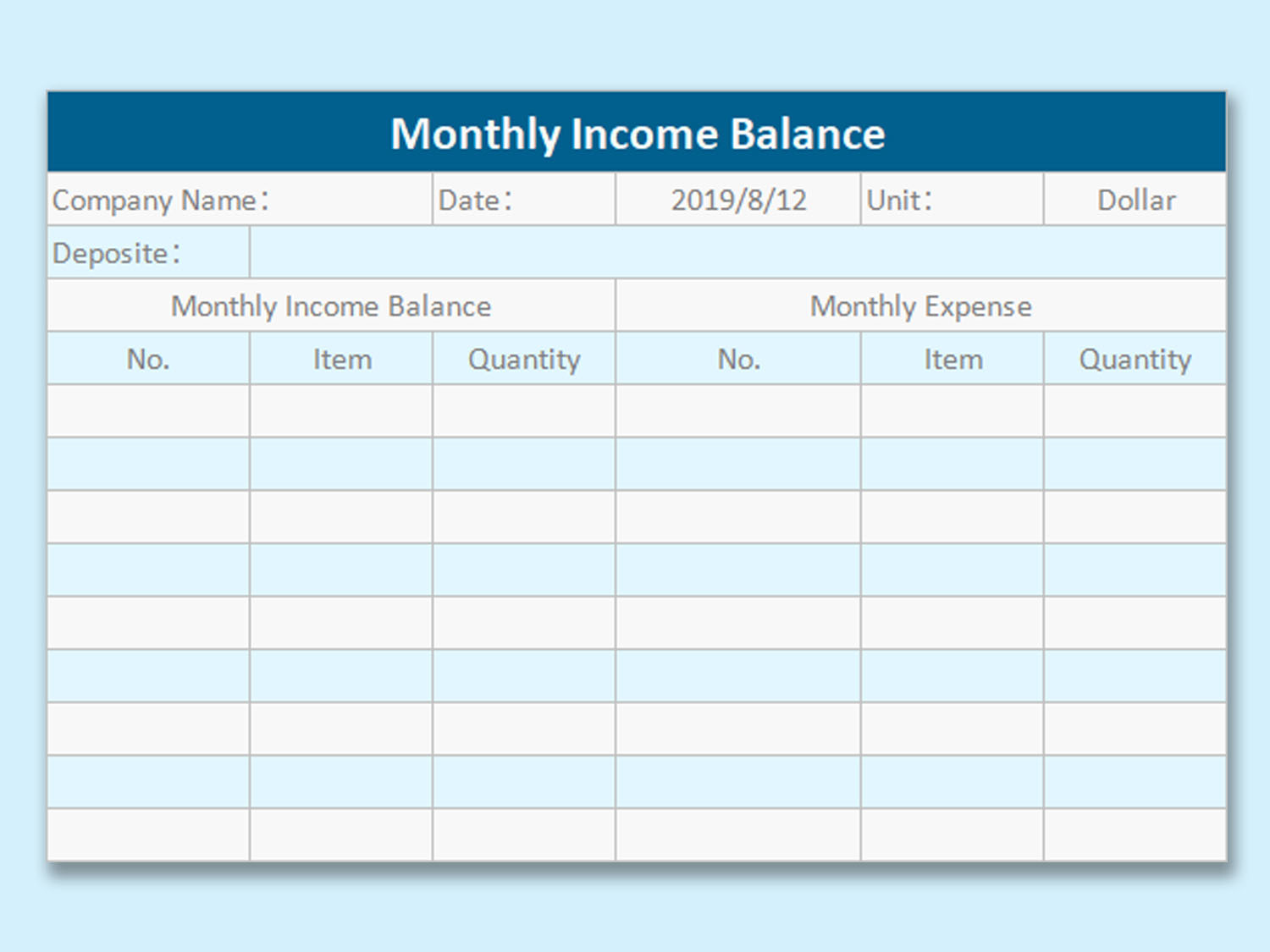Click the first empty expense Item cell

[x=952, y=411]
